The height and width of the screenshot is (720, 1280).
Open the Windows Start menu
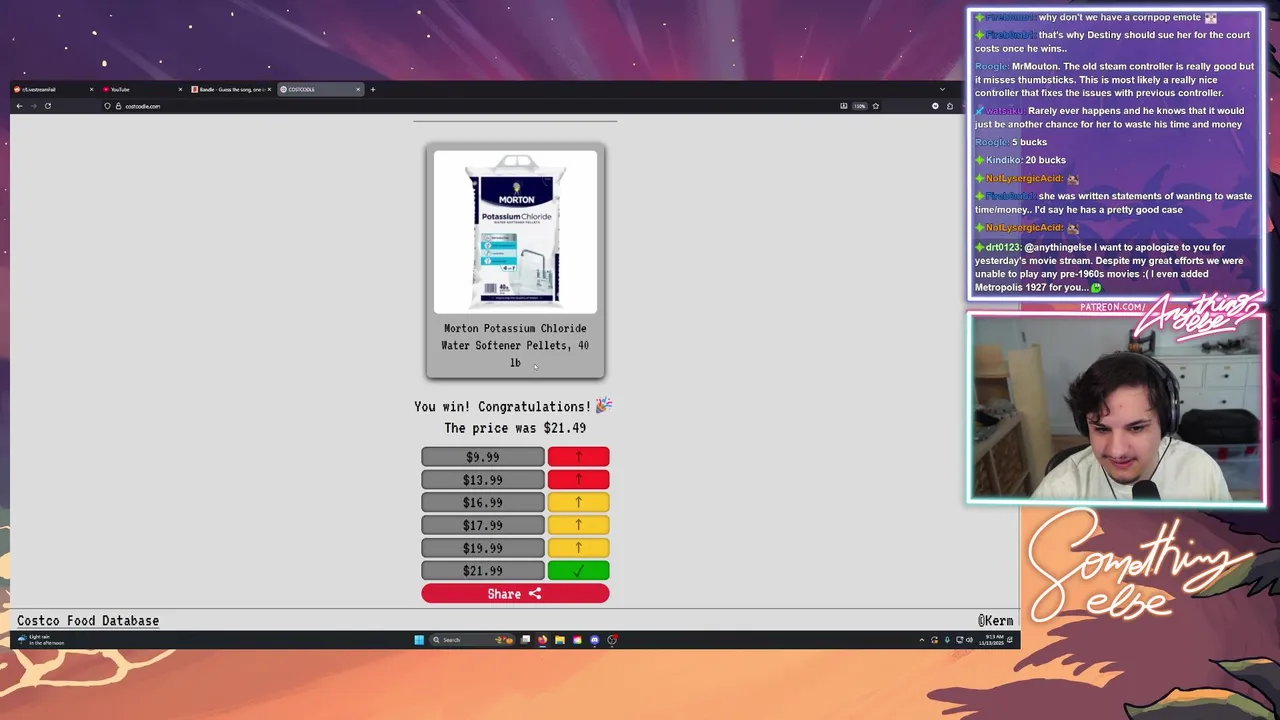tap(419, 640)
